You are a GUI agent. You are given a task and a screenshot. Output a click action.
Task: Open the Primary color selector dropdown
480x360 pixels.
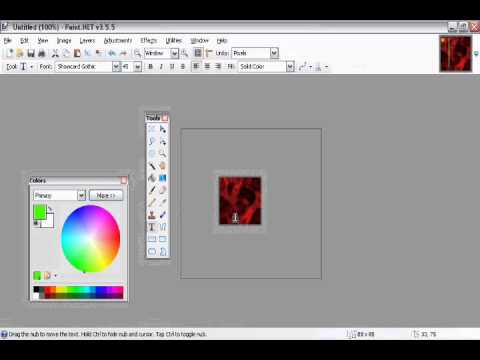[82, 196]
